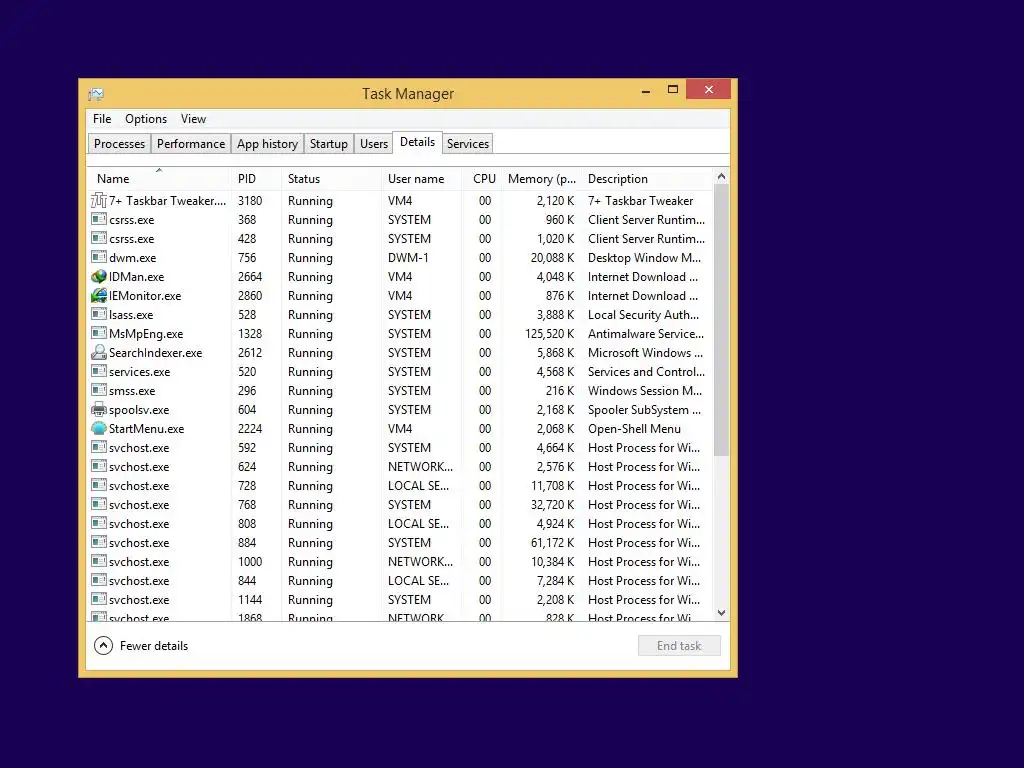Select the IDMan.exe process name
This screenshot has height=768, width=1024.
point(136,277)
